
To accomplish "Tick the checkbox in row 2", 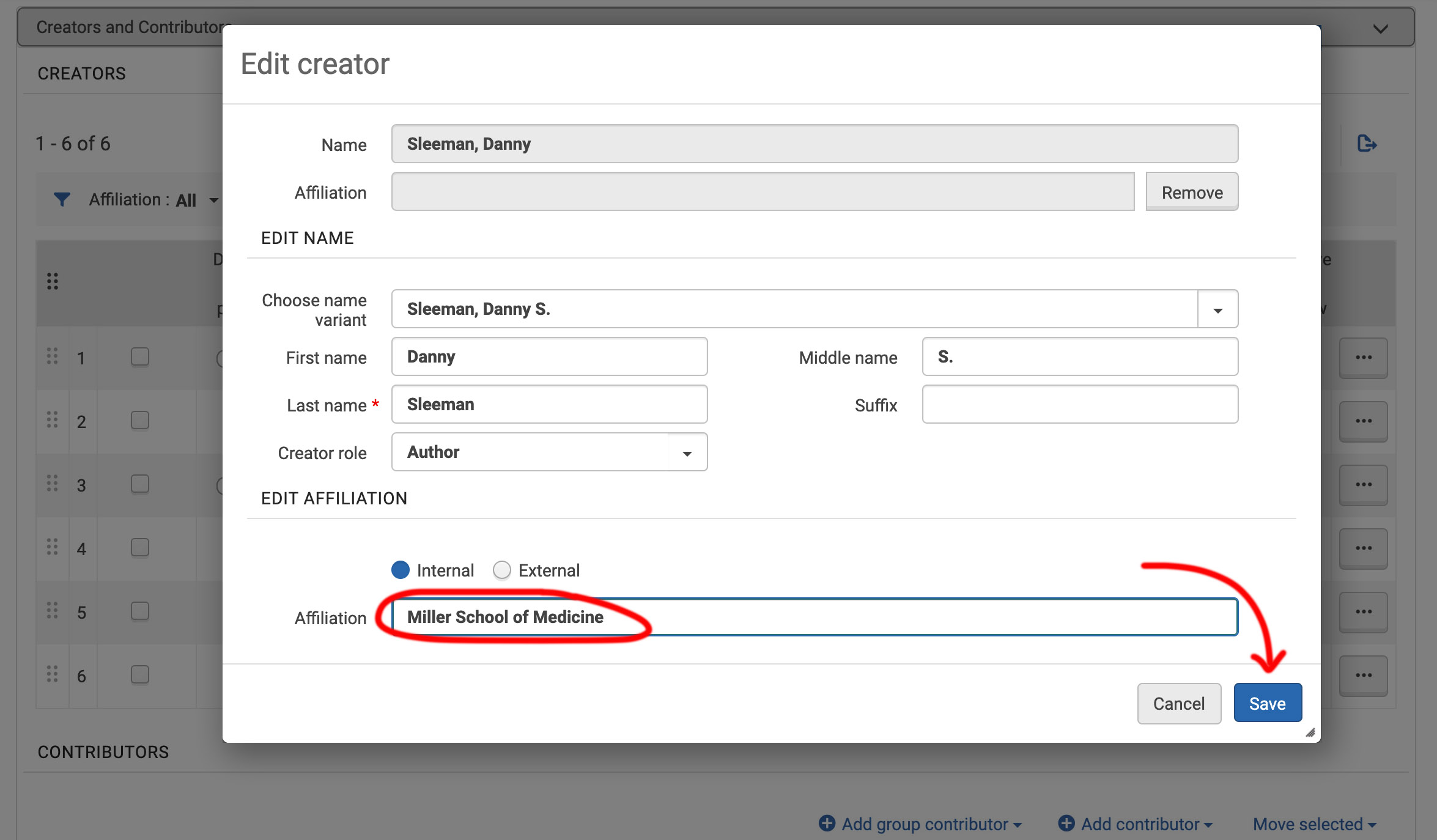I will click(140, 421).
